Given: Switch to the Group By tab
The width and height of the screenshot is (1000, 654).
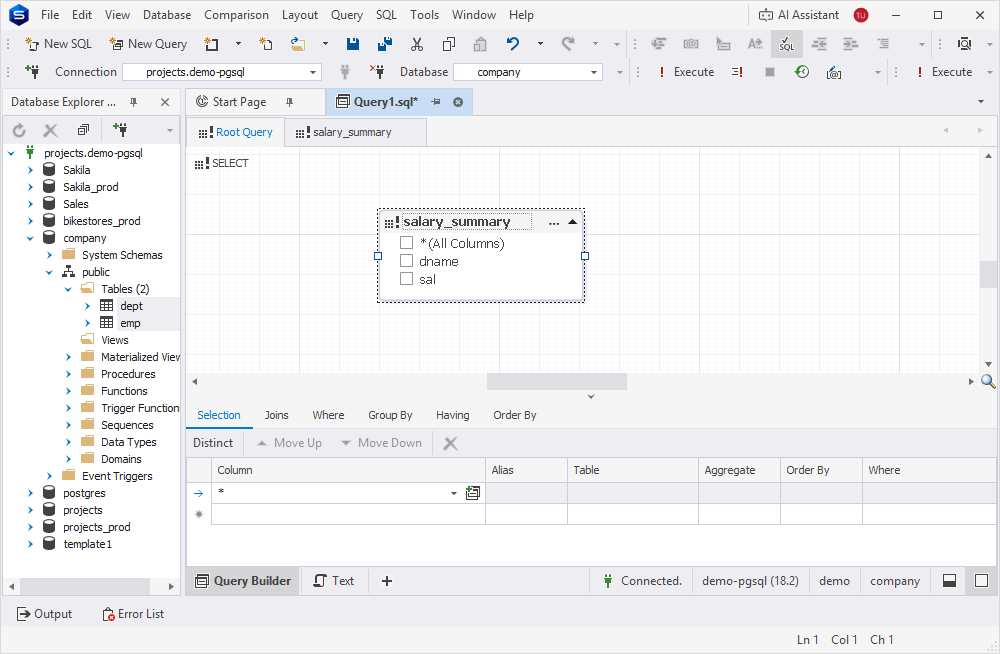Looking at the screenshot, I should (390, 415).
